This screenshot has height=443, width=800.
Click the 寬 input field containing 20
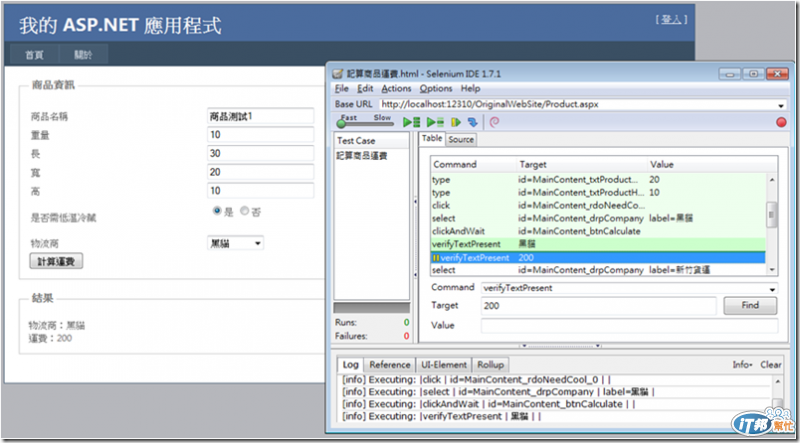pyautogui.click(x=261, y=172)
